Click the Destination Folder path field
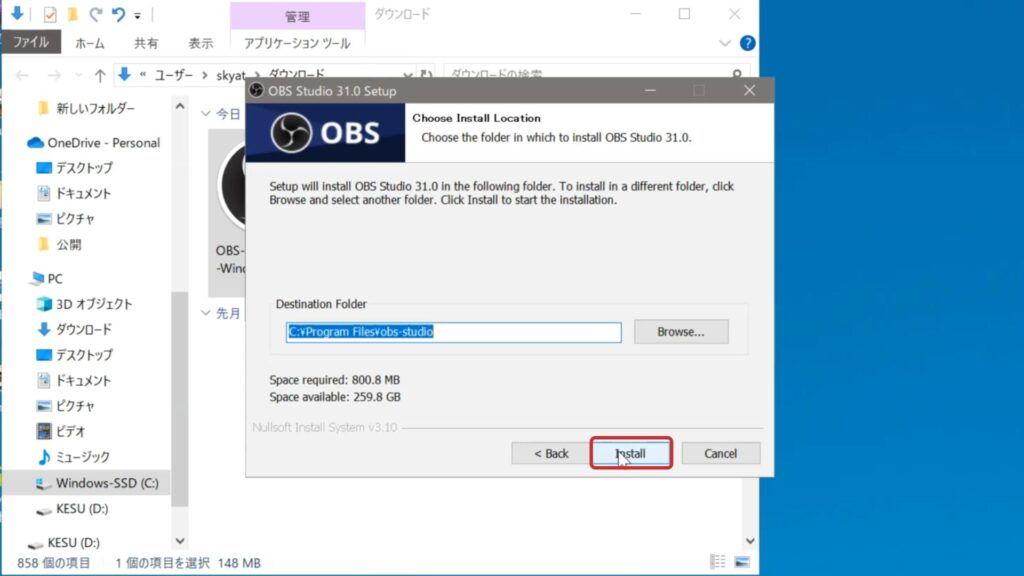The image size is (1024, 576). (x=453, y=332)
